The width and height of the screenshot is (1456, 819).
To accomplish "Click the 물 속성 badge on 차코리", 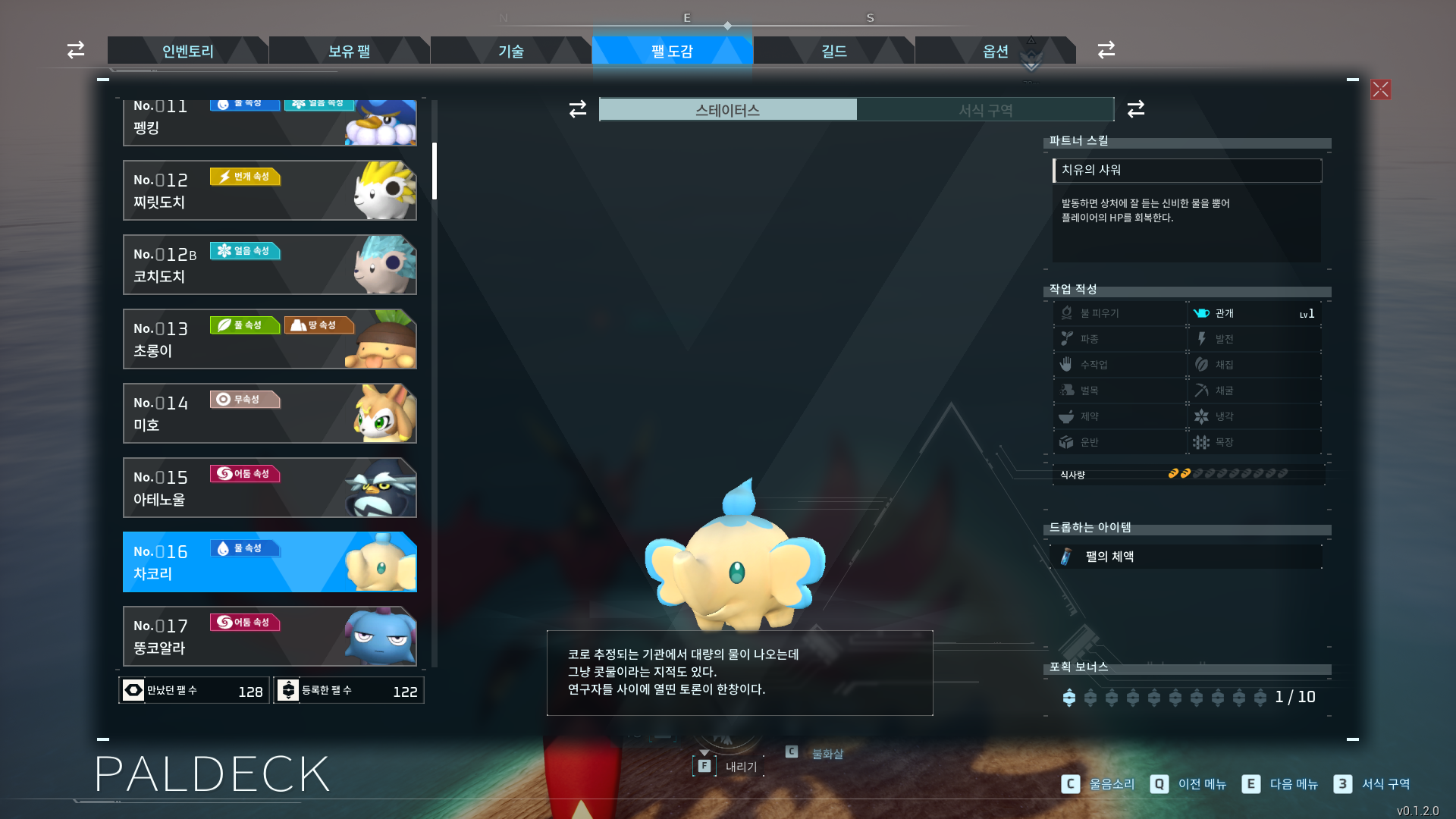I will tap(245, 548).
